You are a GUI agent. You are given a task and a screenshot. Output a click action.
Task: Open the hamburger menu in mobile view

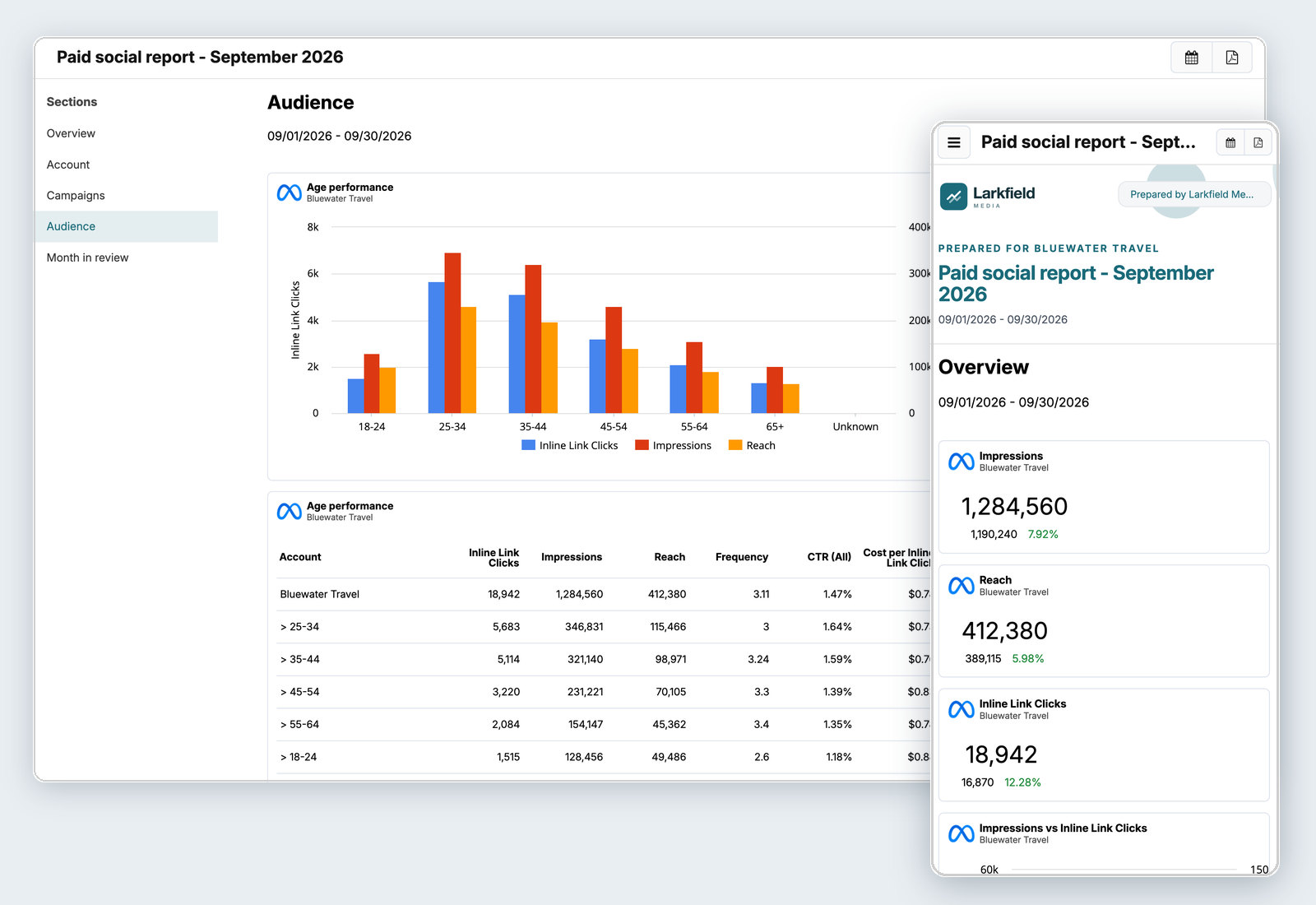coord(954,142)
